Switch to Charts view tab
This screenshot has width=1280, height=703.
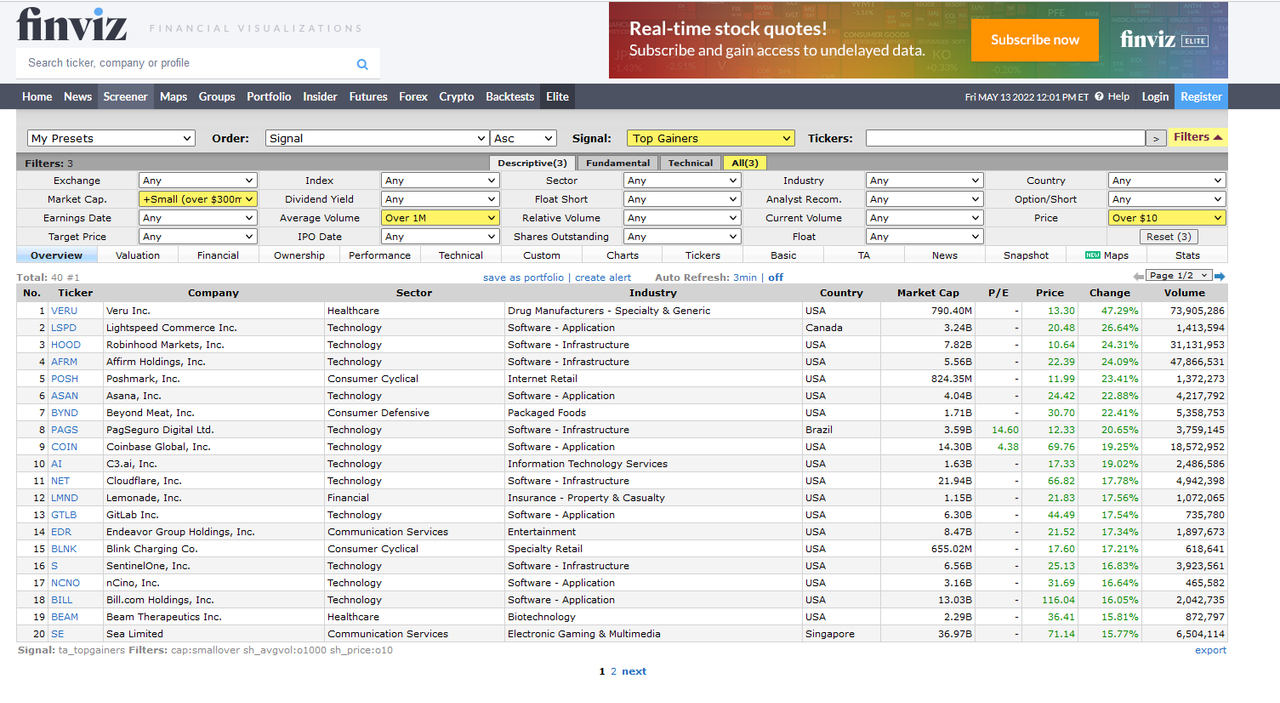click(622, 256)
